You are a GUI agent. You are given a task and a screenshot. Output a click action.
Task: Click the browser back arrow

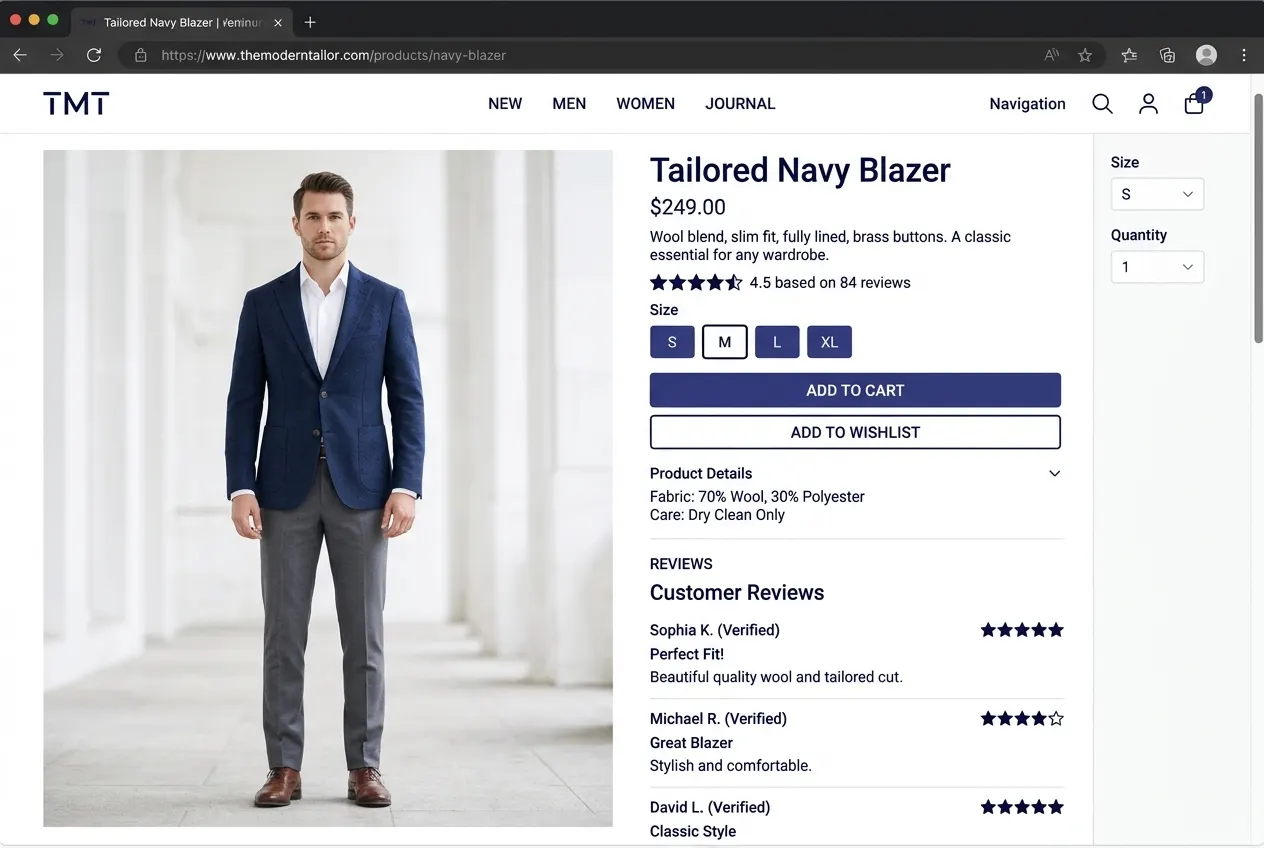[x=20, y=55]
